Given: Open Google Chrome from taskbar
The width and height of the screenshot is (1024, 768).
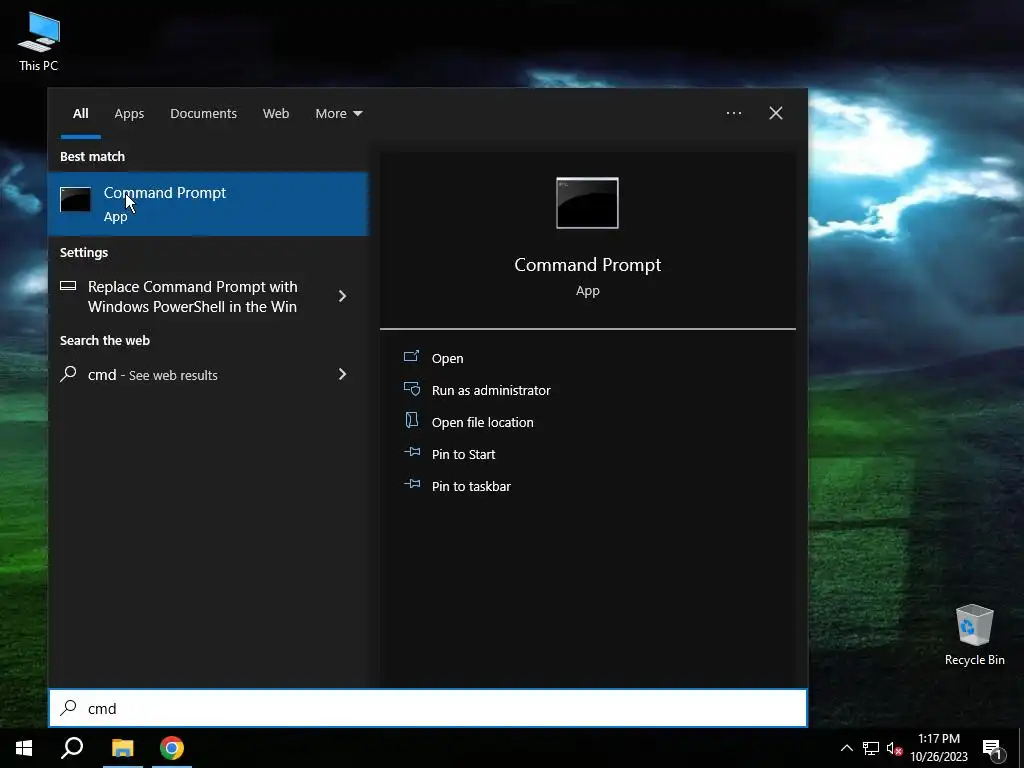Looking at the screenshot, I should [x=172, y=748].
